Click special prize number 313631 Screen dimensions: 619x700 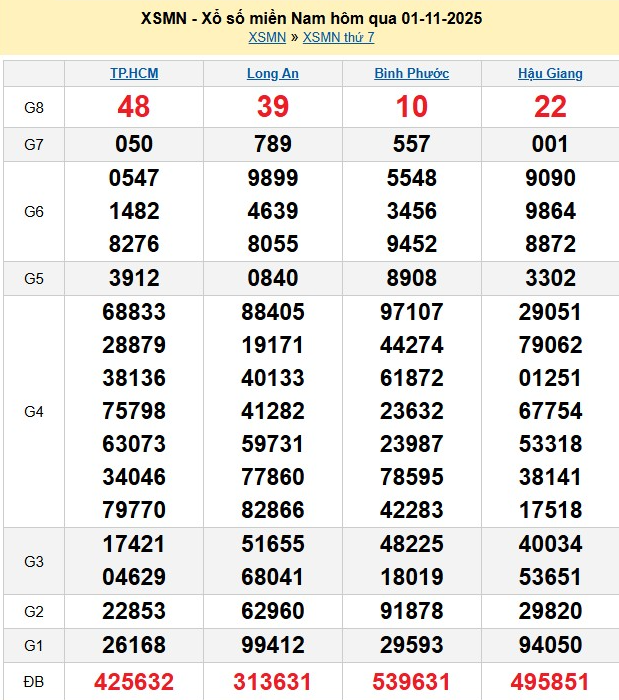pos(273,682)
